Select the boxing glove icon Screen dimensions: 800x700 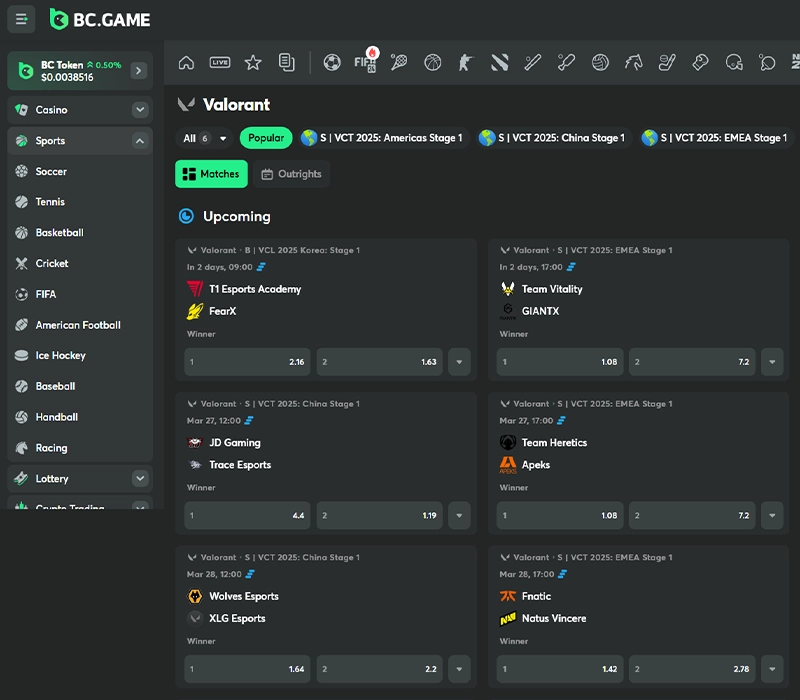[x=701, y=63]
